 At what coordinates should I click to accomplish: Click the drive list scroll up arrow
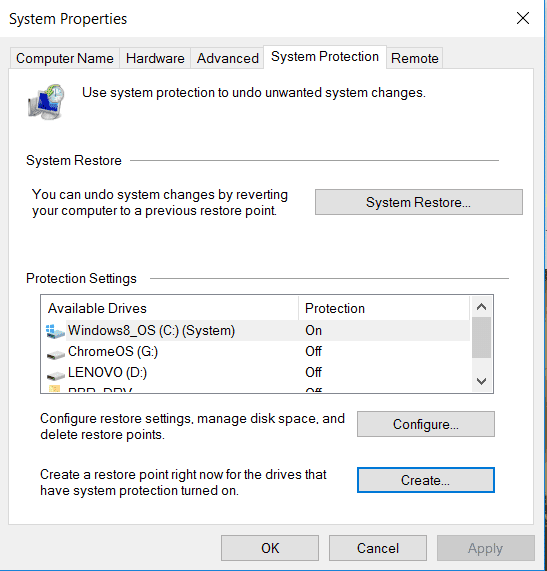[x=481, y=307]
